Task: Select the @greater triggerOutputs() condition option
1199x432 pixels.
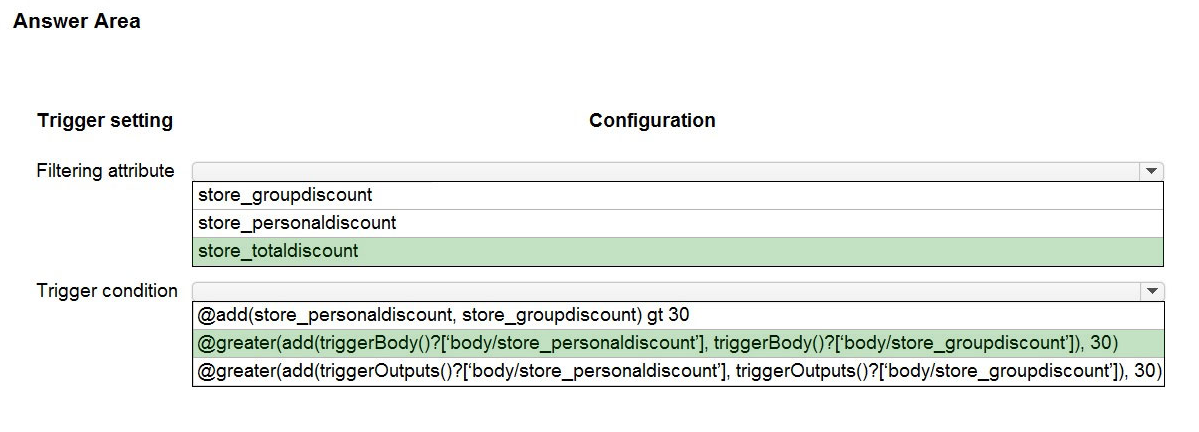Action: [x=678, y=371]
